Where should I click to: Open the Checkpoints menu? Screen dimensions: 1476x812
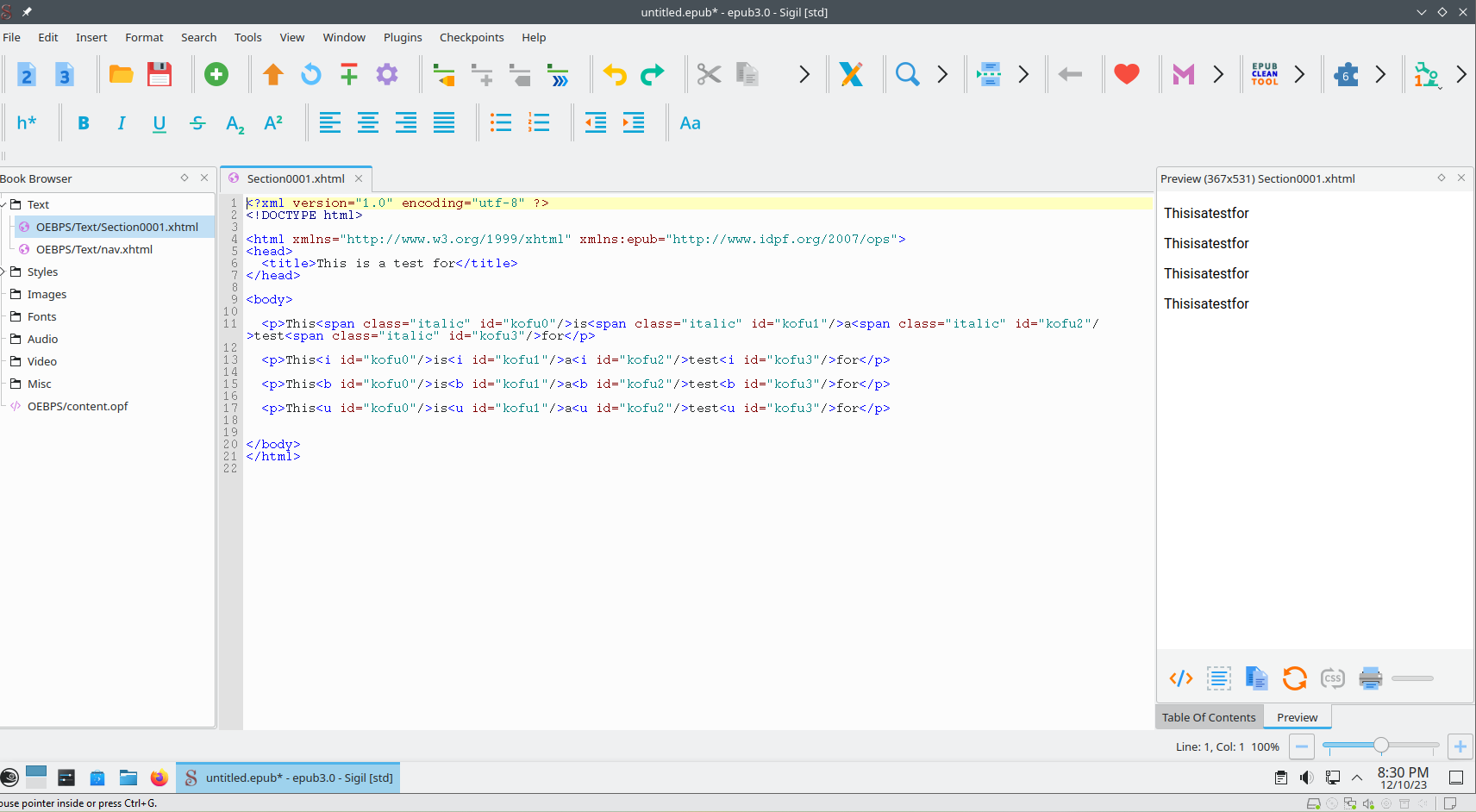tap(471, 37)
